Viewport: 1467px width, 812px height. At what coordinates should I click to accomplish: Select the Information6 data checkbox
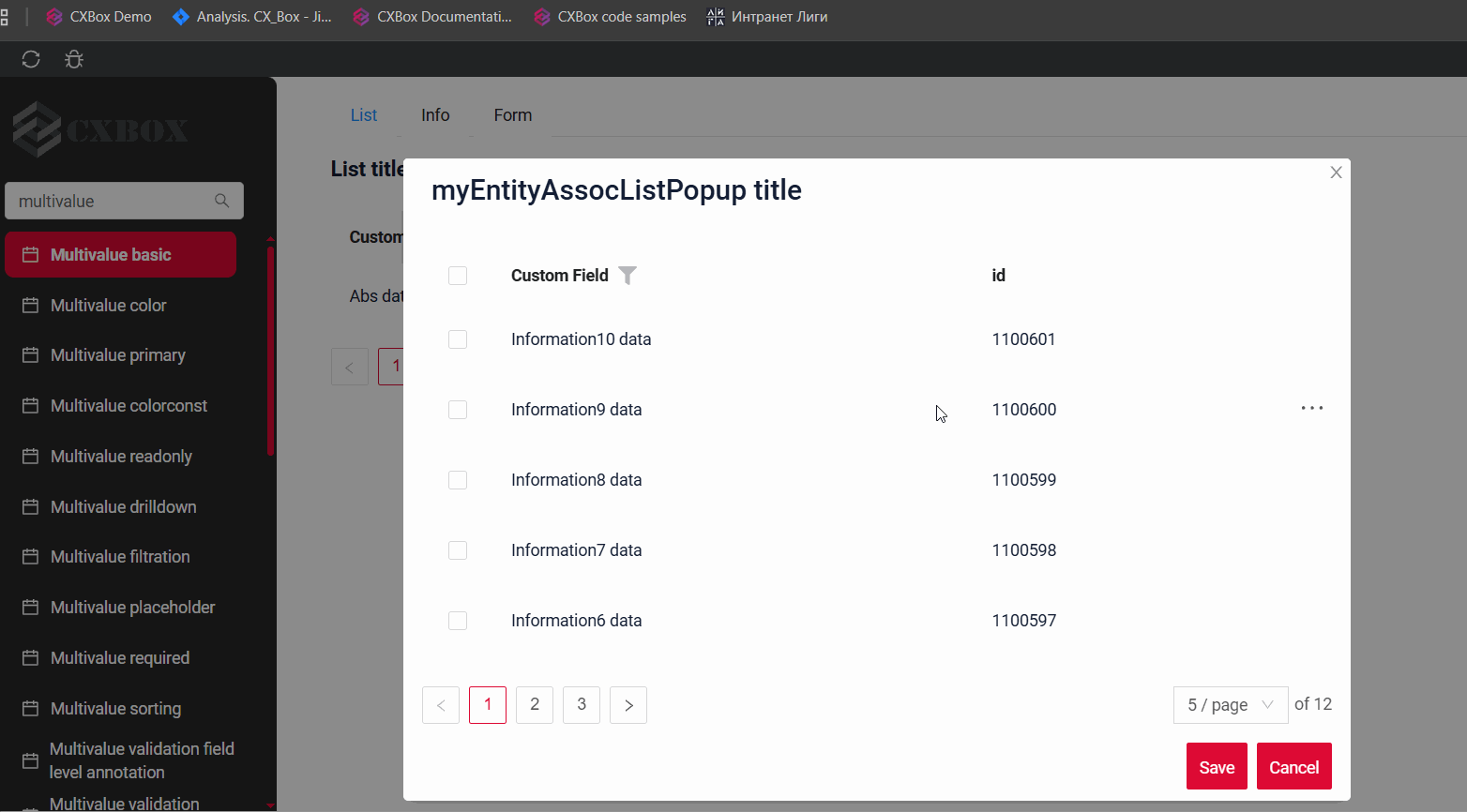point(458,621)
